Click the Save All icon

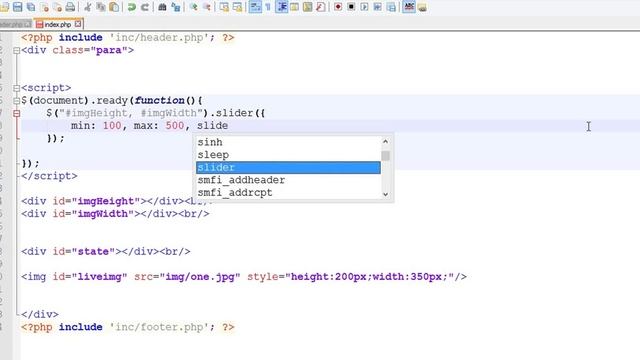click(x=31, y=7)
